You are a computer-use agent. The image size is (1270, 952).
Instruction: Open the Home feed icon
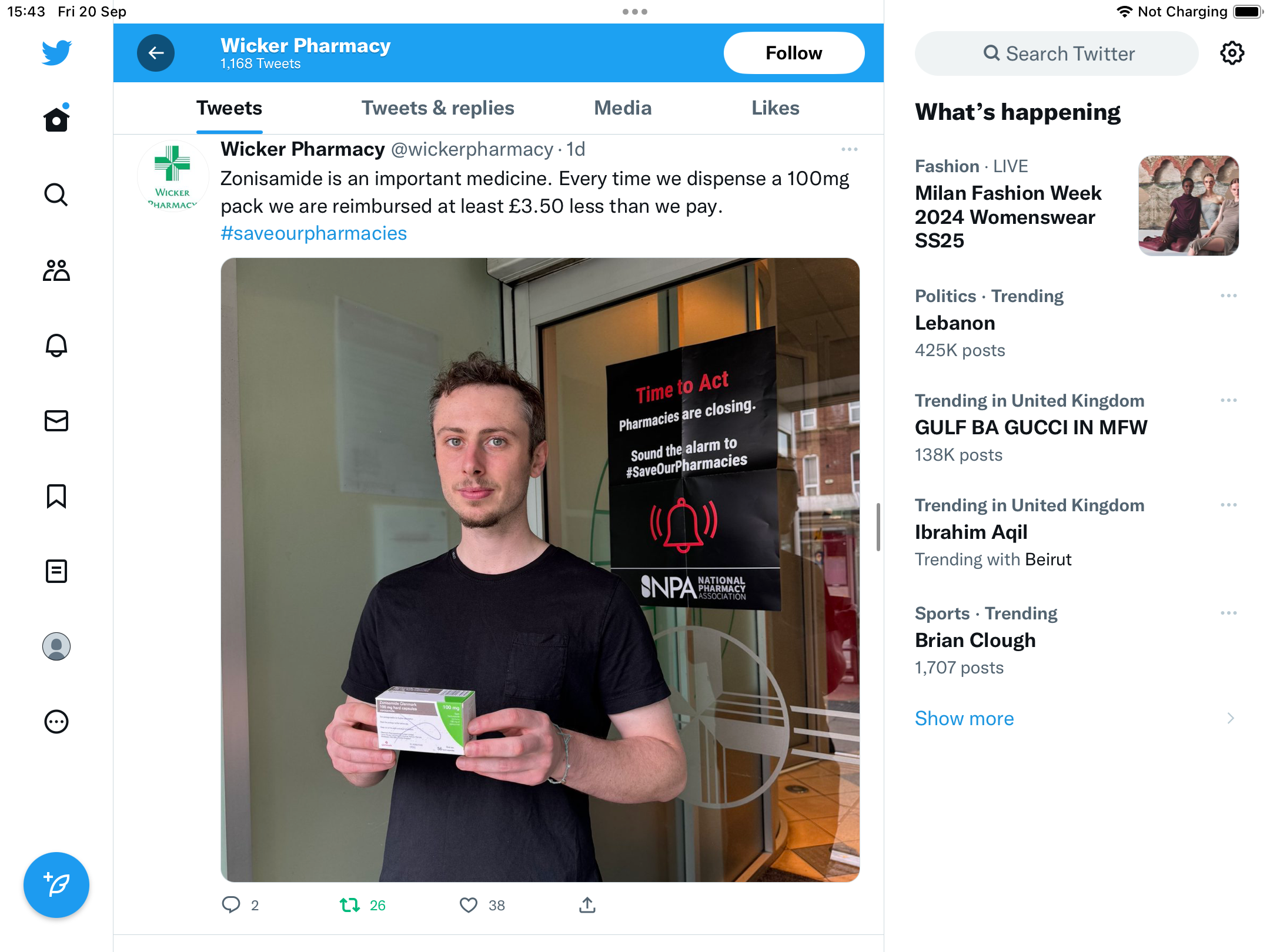click(x=56, y=119)
